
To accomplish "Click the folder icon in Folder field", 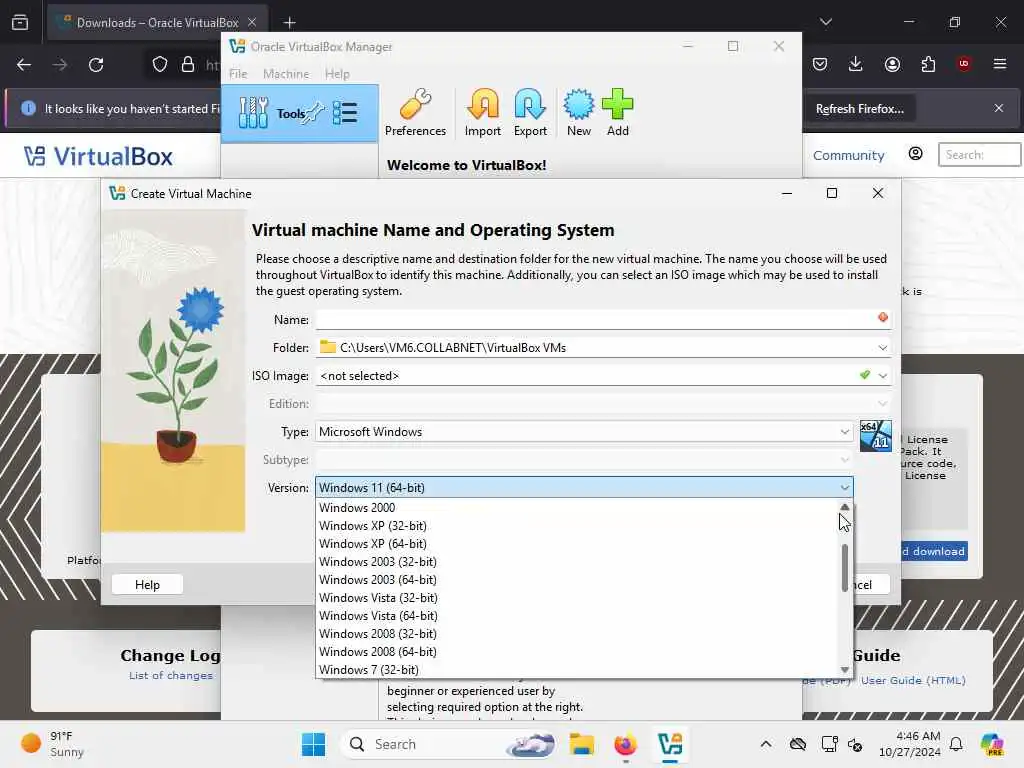I will pos(328,347).
